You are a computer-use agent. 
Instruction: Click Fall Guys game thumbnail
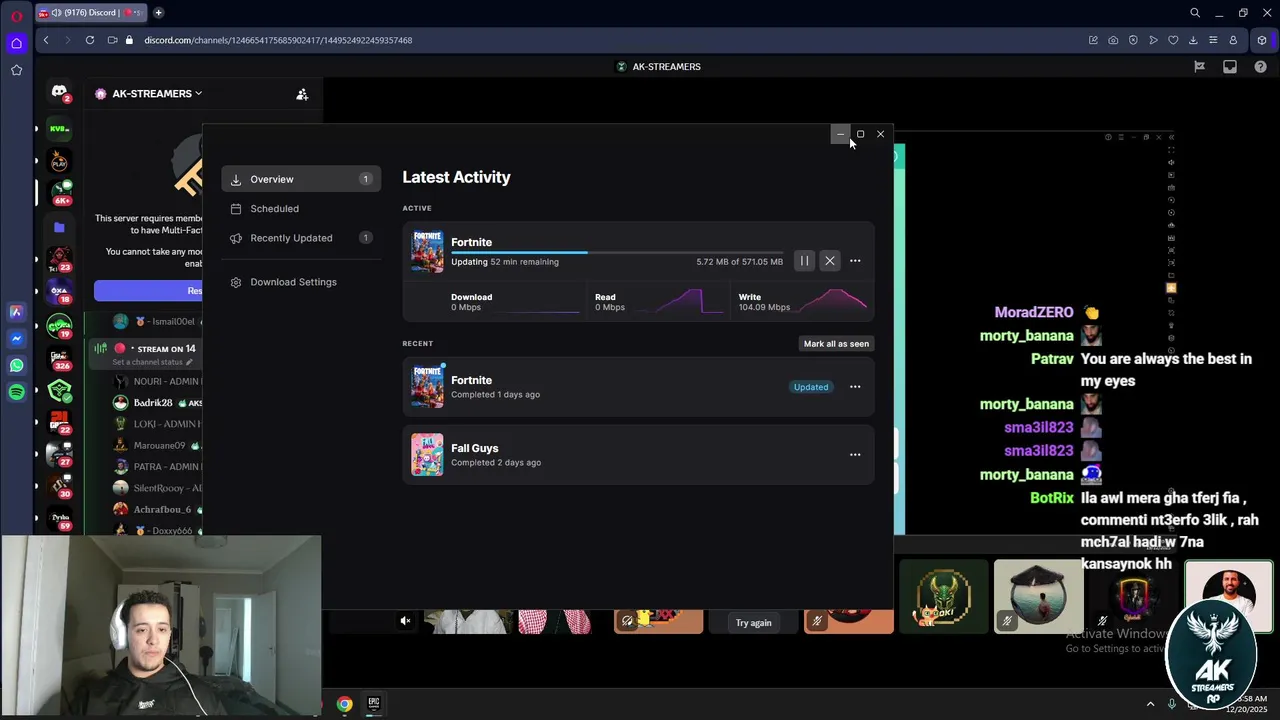[x=427, y=455]
